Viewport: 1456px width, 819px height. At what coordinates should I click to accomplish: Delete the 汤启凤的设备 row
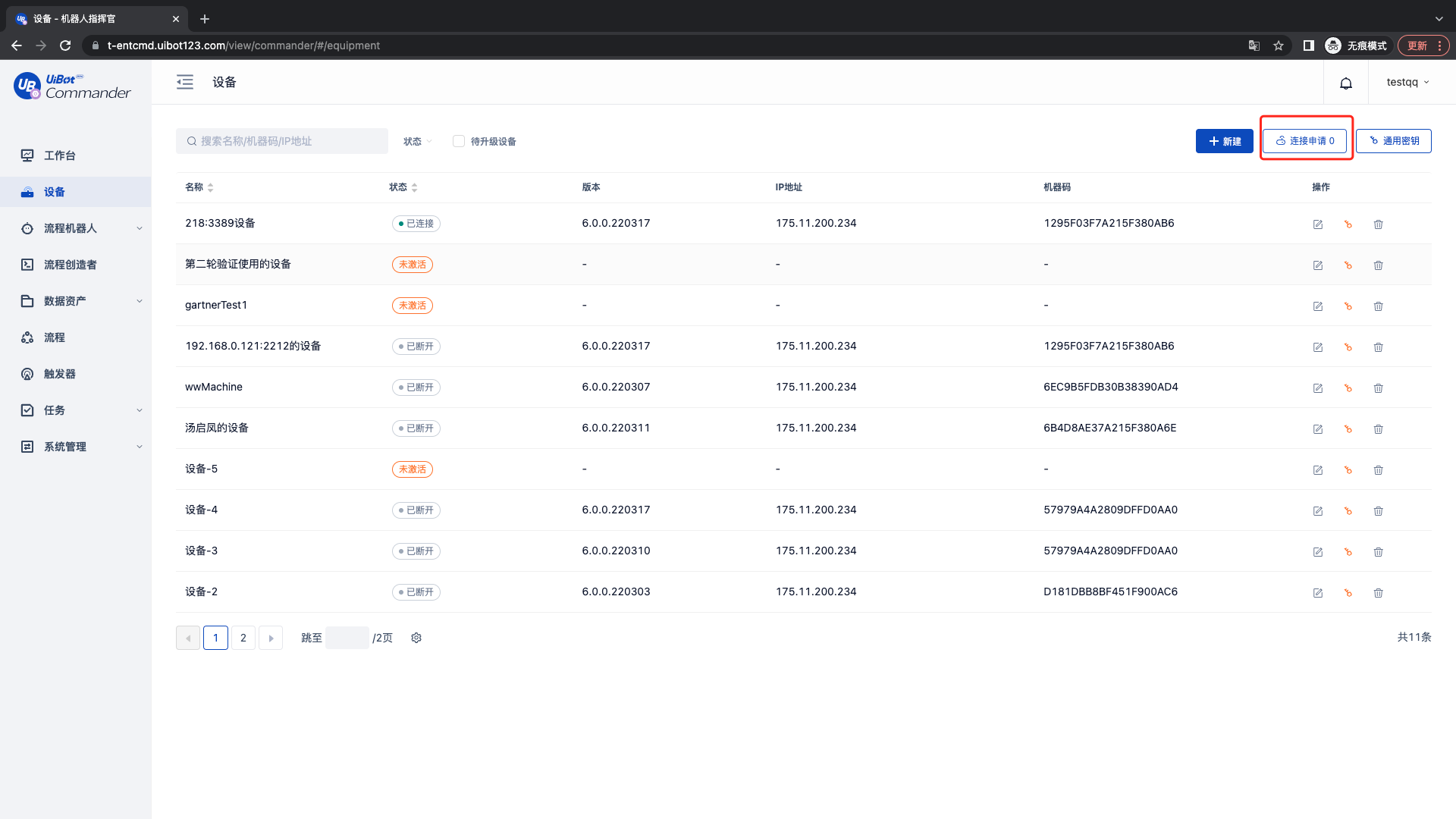point(1379,429)
